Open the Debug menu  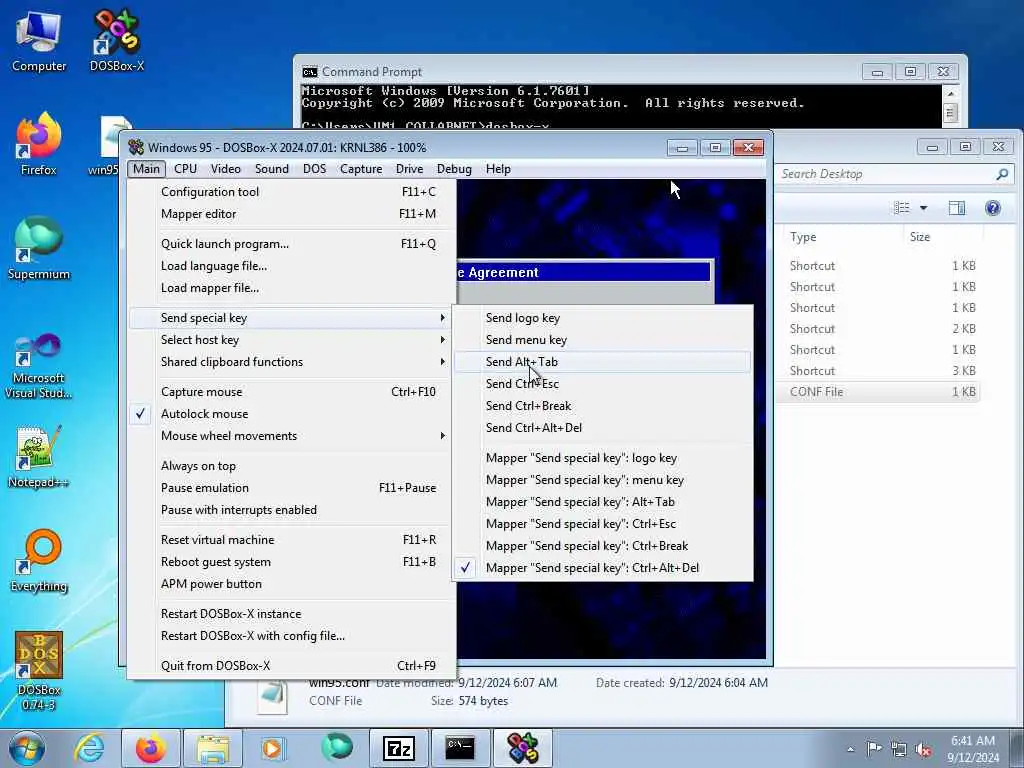455,169
